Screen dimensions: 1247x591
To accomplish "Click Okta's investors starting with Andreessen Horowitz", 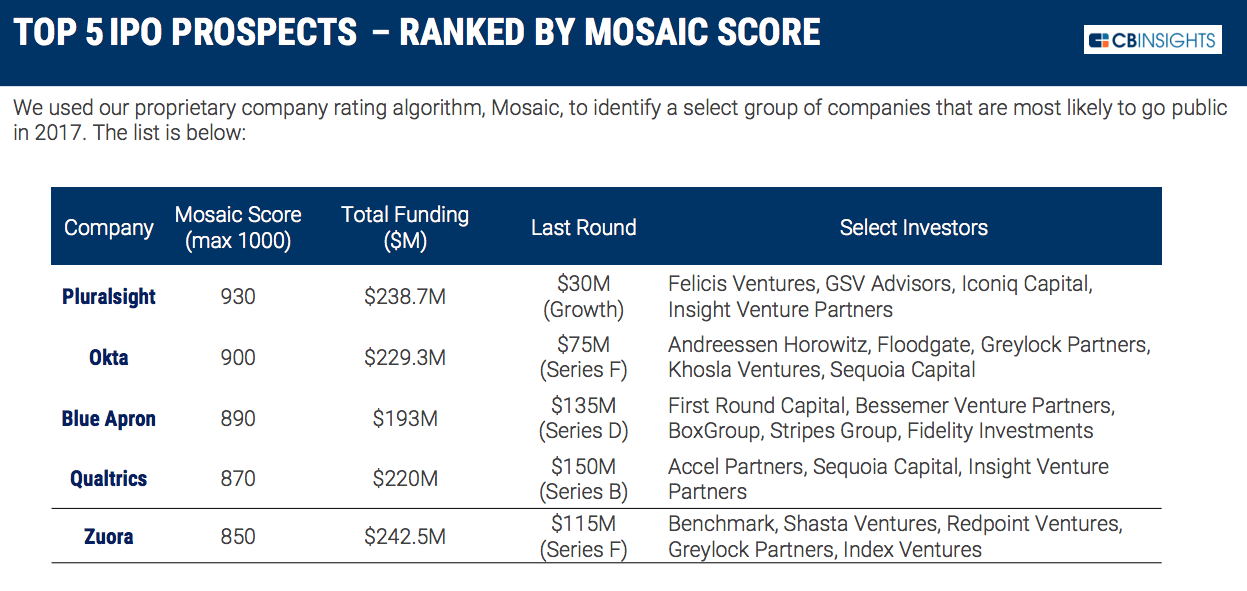I will point(908,357).
